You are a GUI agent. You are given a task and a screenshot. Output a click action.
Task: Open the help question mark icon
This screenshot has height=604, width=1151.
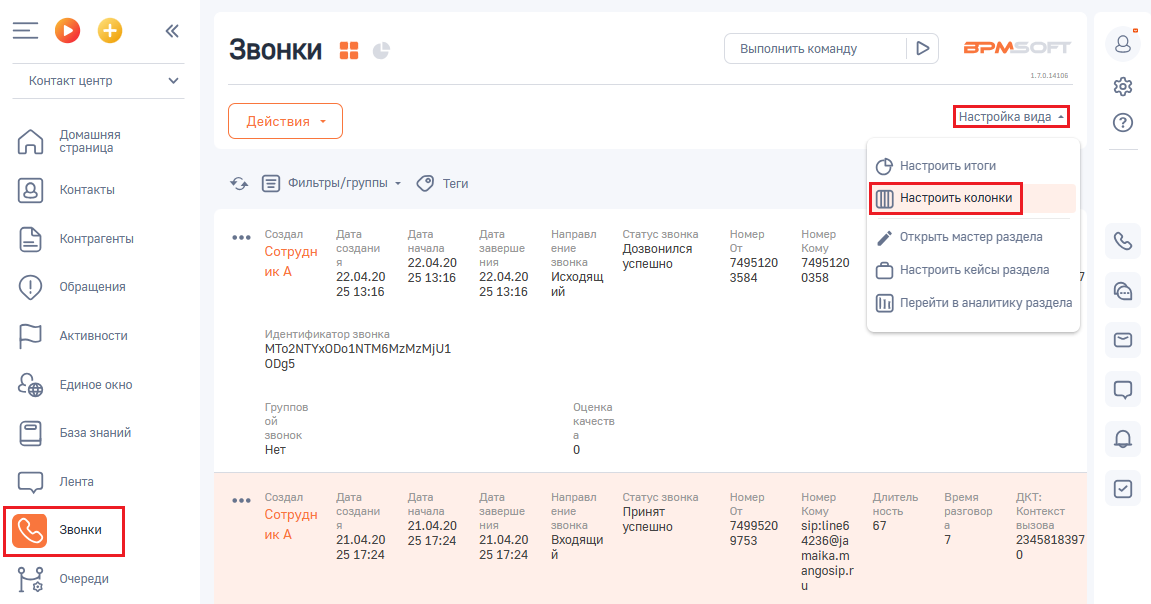click(1122, 123)
